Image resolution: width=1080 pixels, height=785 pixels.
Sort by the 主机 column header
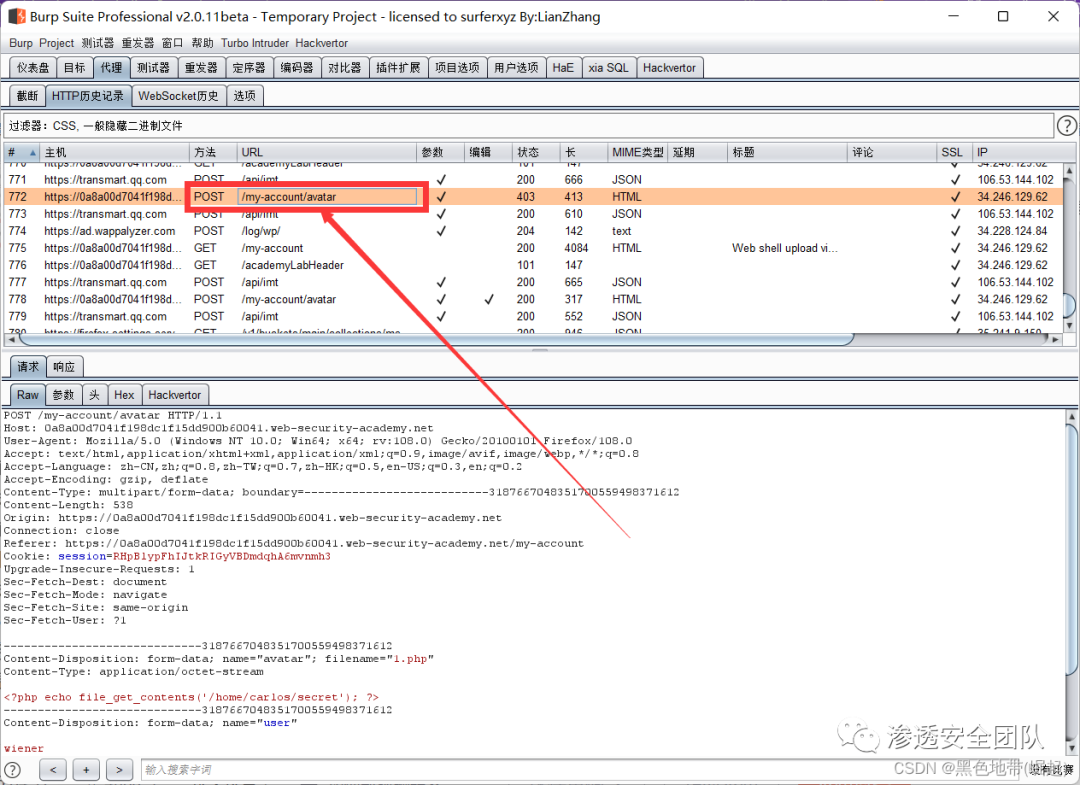tap(114, 152)
